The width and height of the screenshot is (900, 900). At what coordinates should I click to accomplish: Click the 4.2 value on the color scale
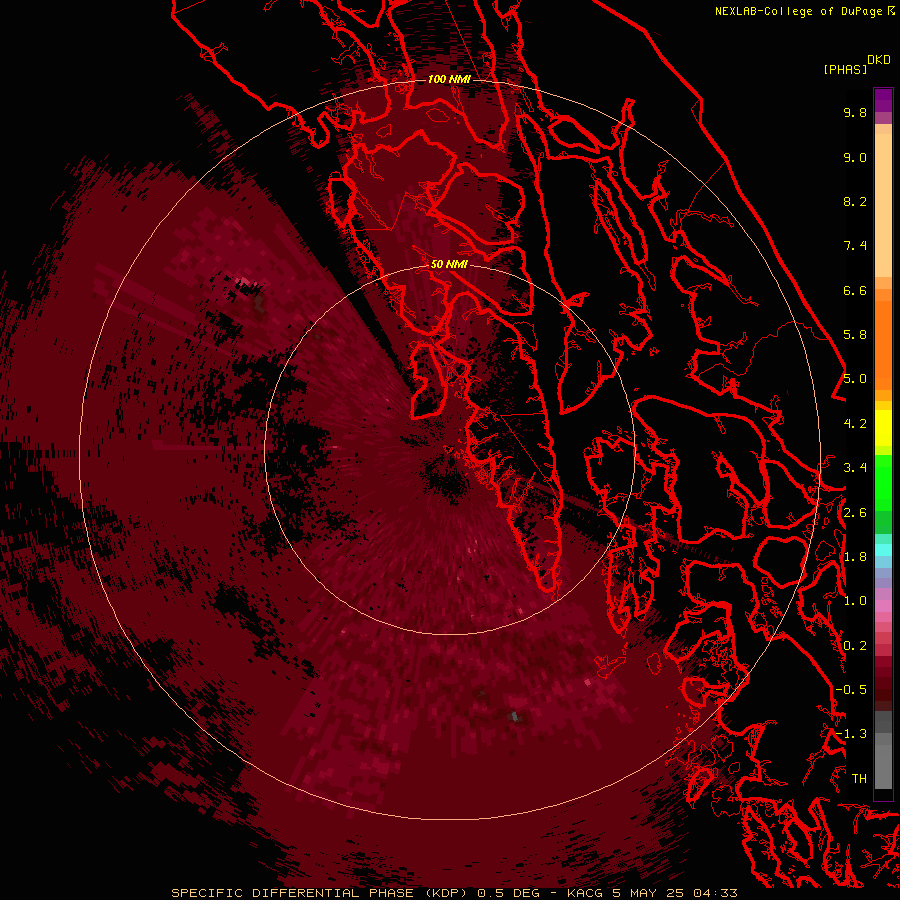[855, 424]
